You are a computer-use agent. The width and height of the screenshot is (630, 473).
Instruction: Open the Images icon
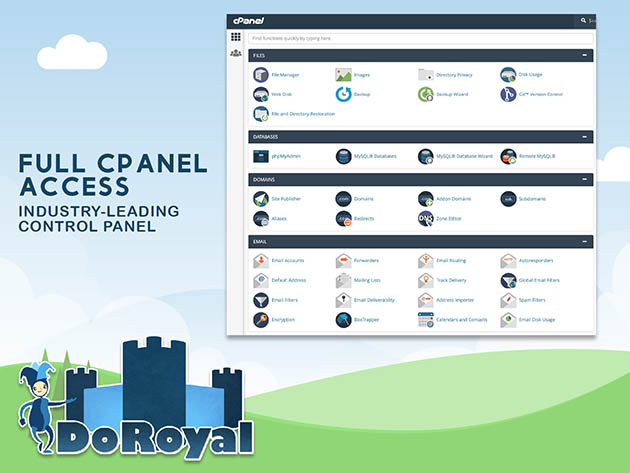343,75
